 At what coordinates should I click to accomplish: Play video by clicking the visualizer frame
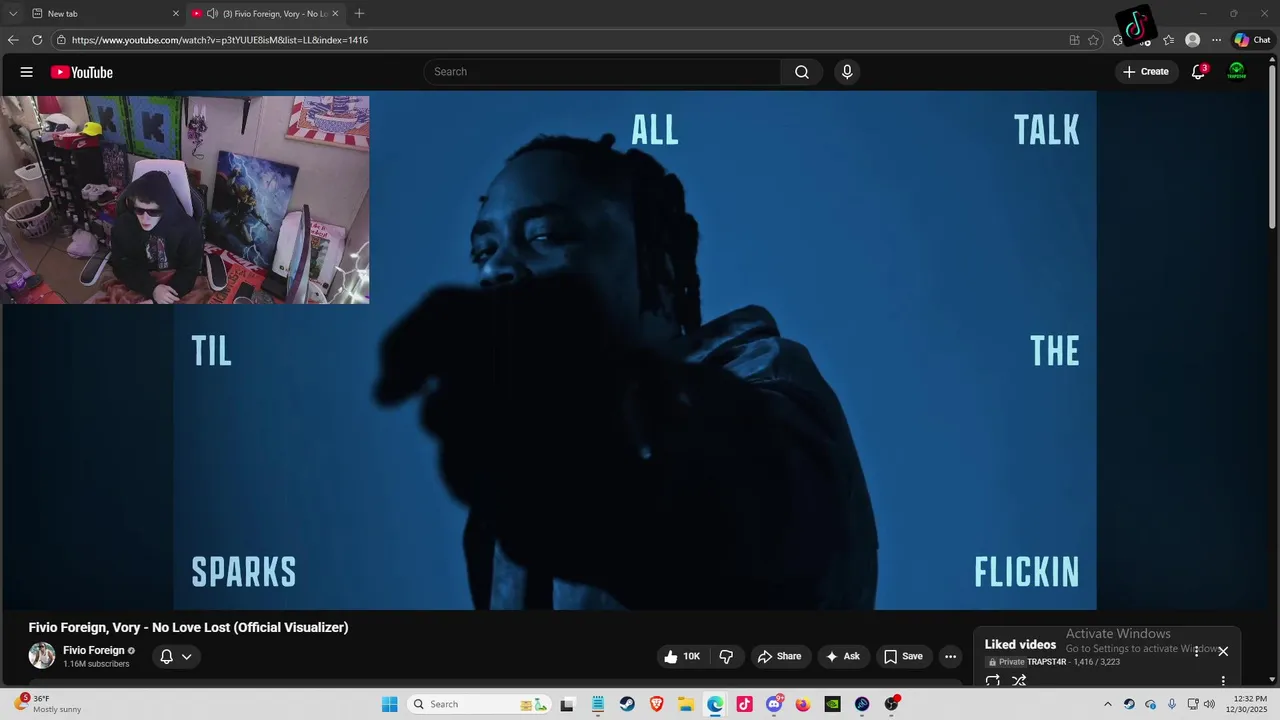point(635,350)
